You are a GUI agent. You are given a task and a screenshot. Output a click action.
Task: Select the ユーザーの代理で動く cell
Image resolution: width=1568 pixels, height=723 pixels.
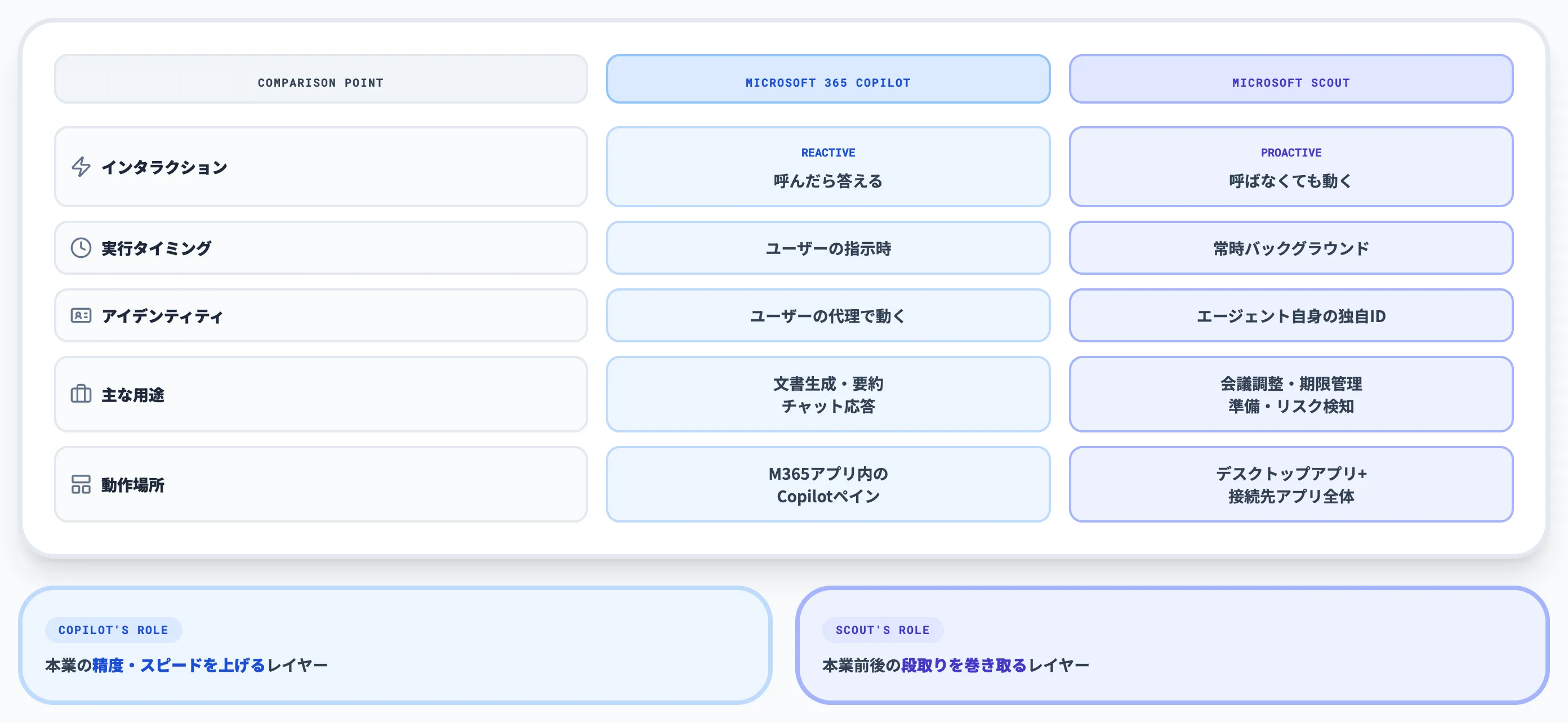[x=828, y=315]
